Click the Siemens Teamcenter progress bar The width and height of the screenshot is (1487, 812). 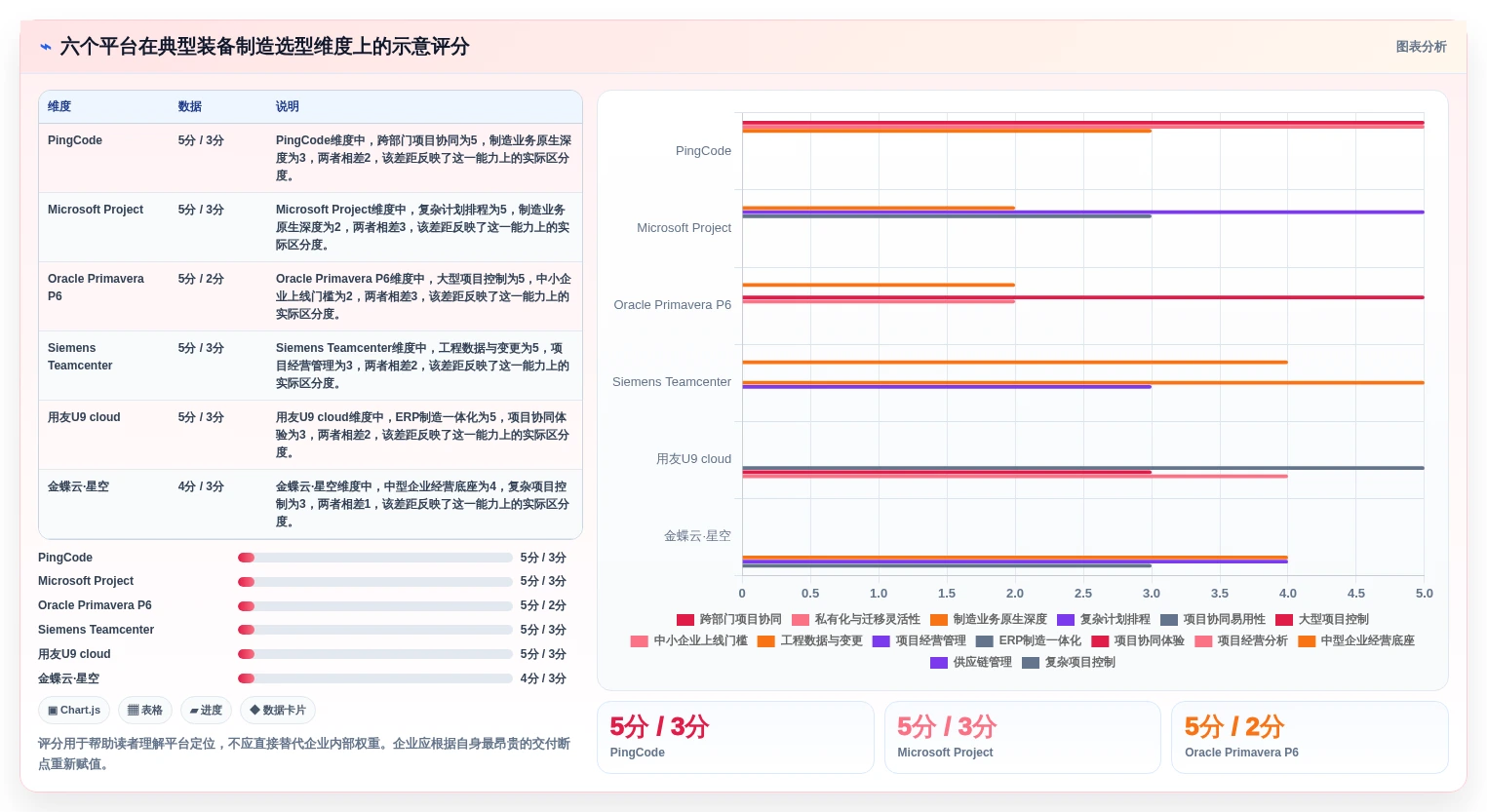point(375,630)
